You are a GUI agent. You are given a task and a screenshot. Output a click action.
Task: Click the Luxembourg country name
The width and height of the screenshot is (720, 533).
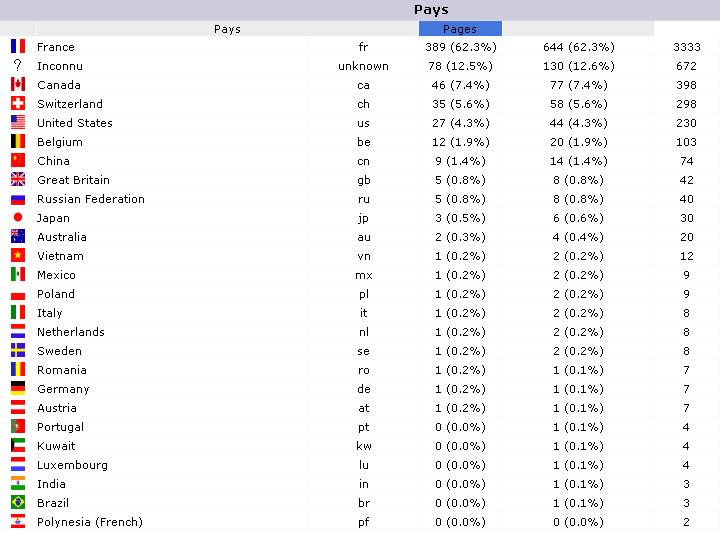73,465
